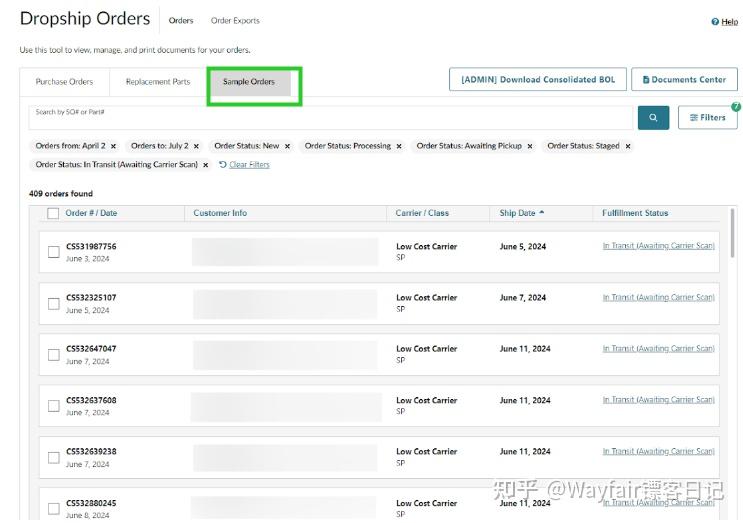Click the Clear Filters link

click(249, 165)
